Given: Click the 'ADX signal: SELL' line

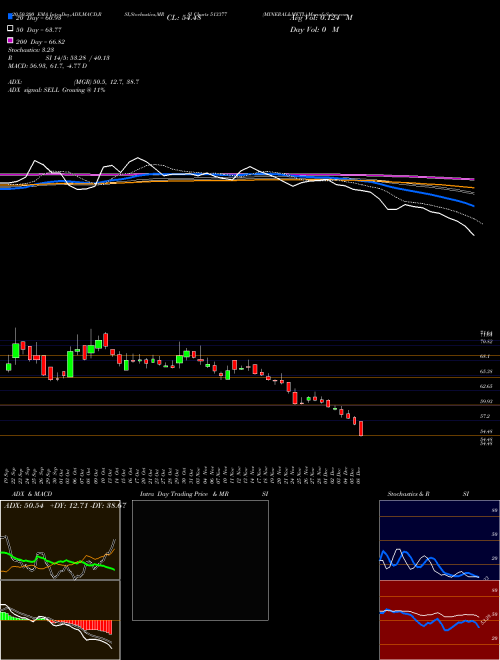Looking at the screenshot, I should click(56, 90).
